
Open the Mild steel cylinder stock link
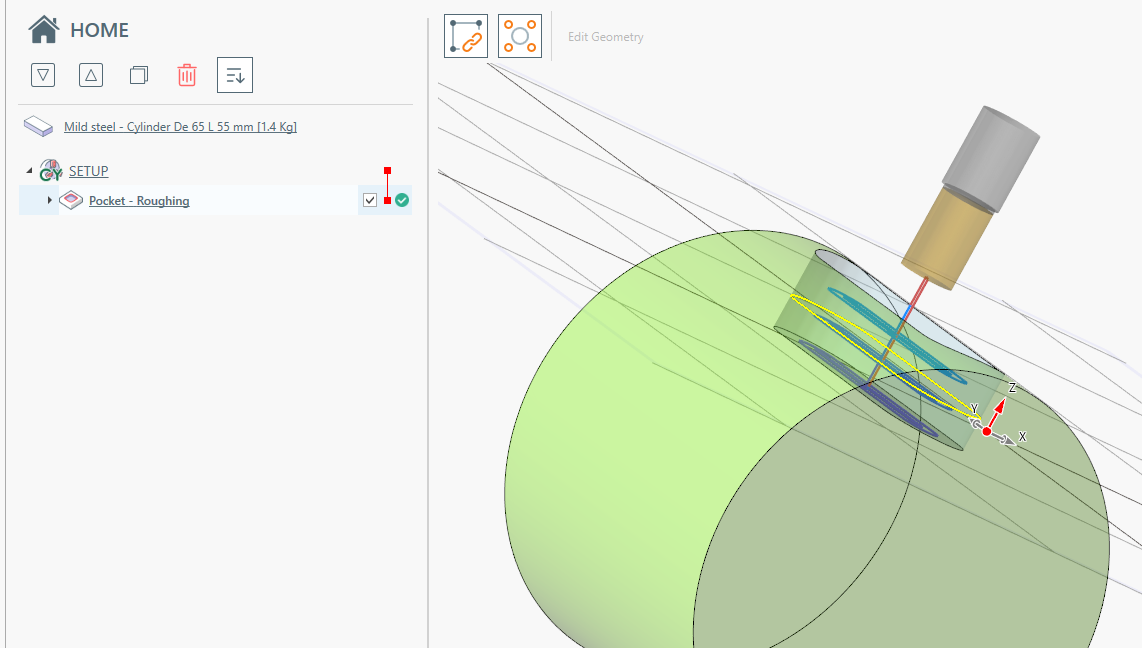tap(180, 127)
